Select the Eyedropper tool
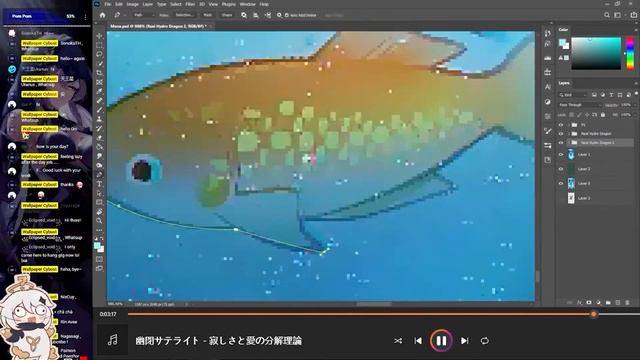Screen dimensions: 640x360 [99, 91]
